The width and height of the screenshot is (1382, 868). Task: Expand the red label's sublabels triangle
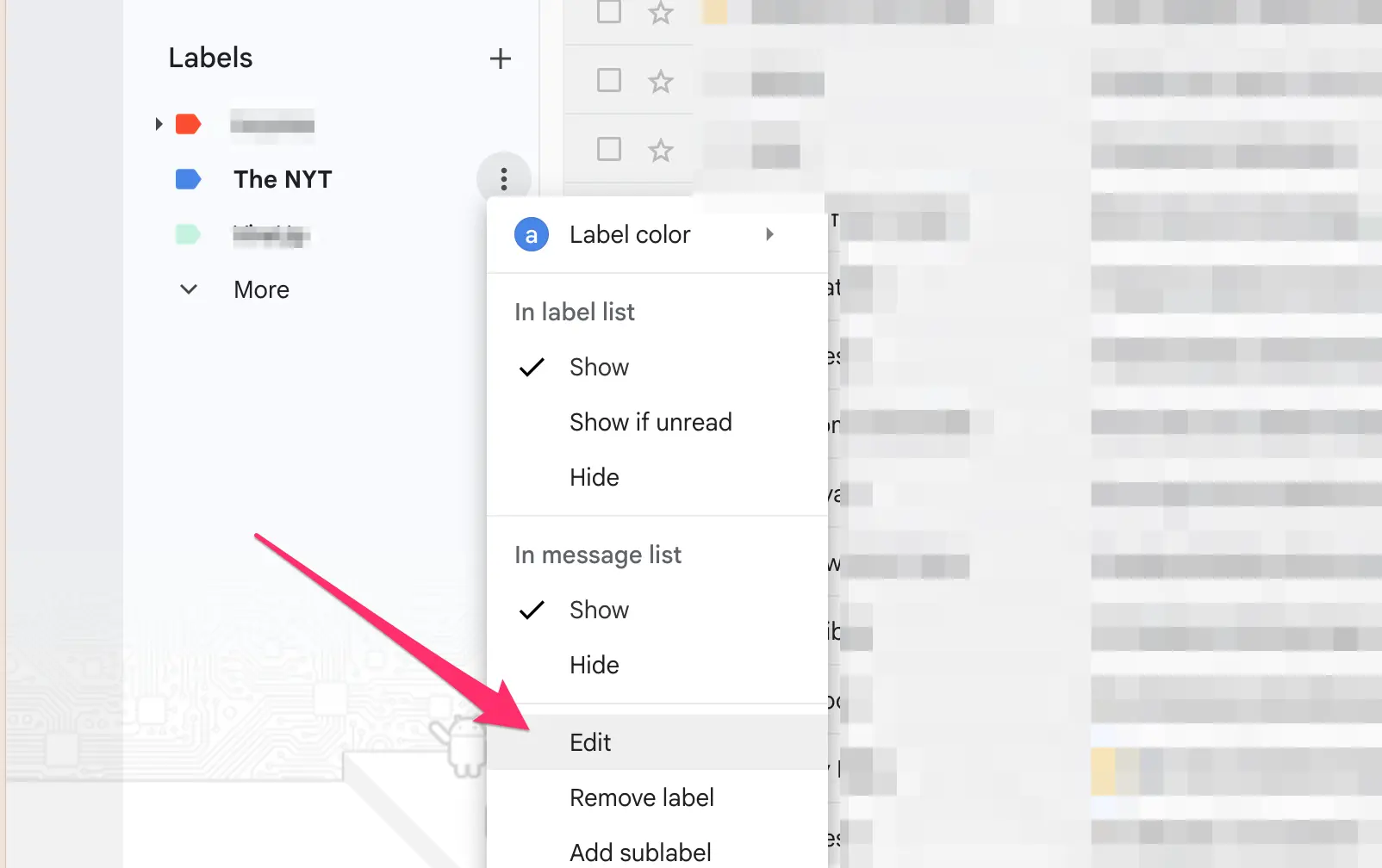click(159, 123)
